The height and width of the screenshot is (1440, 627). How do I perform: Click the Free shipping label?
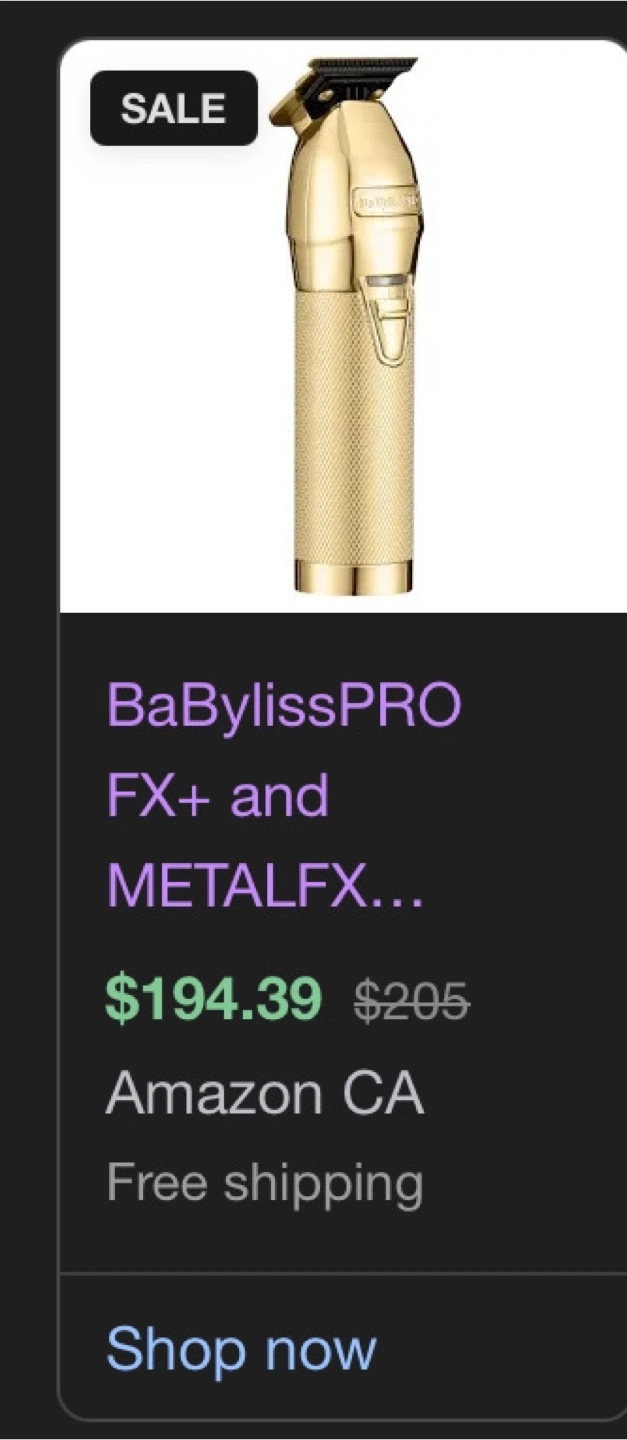point(265,1184)
